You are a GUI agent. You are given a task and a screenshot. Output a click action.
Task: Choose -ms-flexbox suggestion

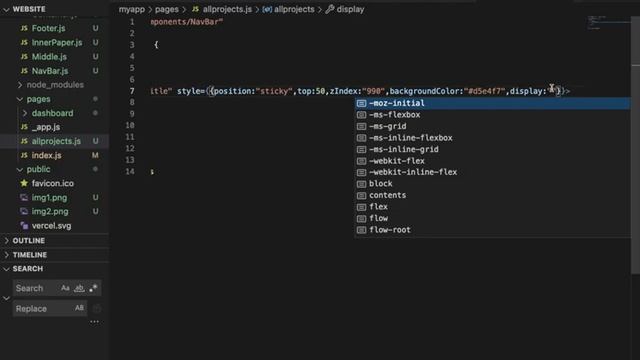point(492,115)
